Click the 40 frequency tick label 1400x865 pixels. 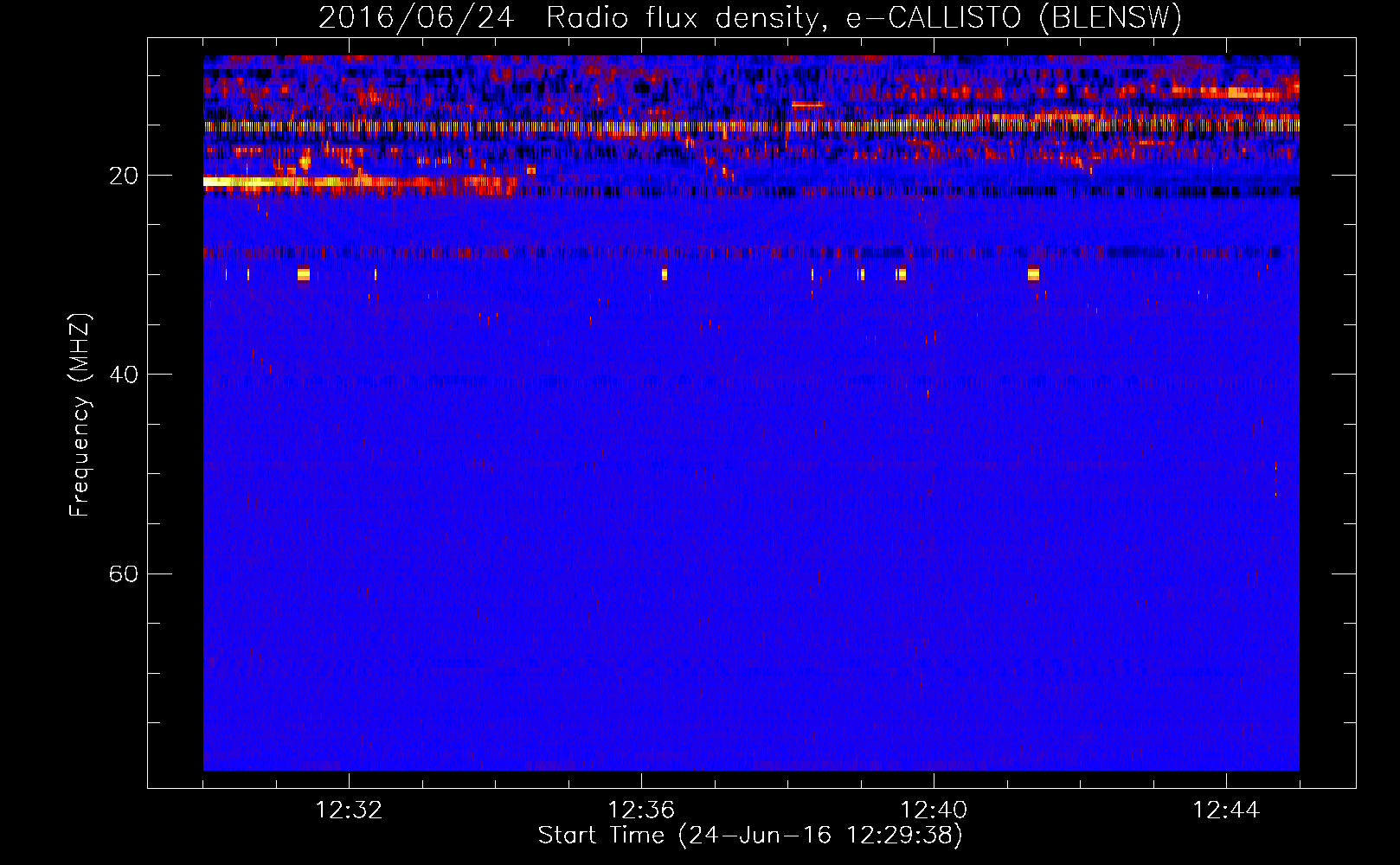pyautogui.click(x=123, y=375)
